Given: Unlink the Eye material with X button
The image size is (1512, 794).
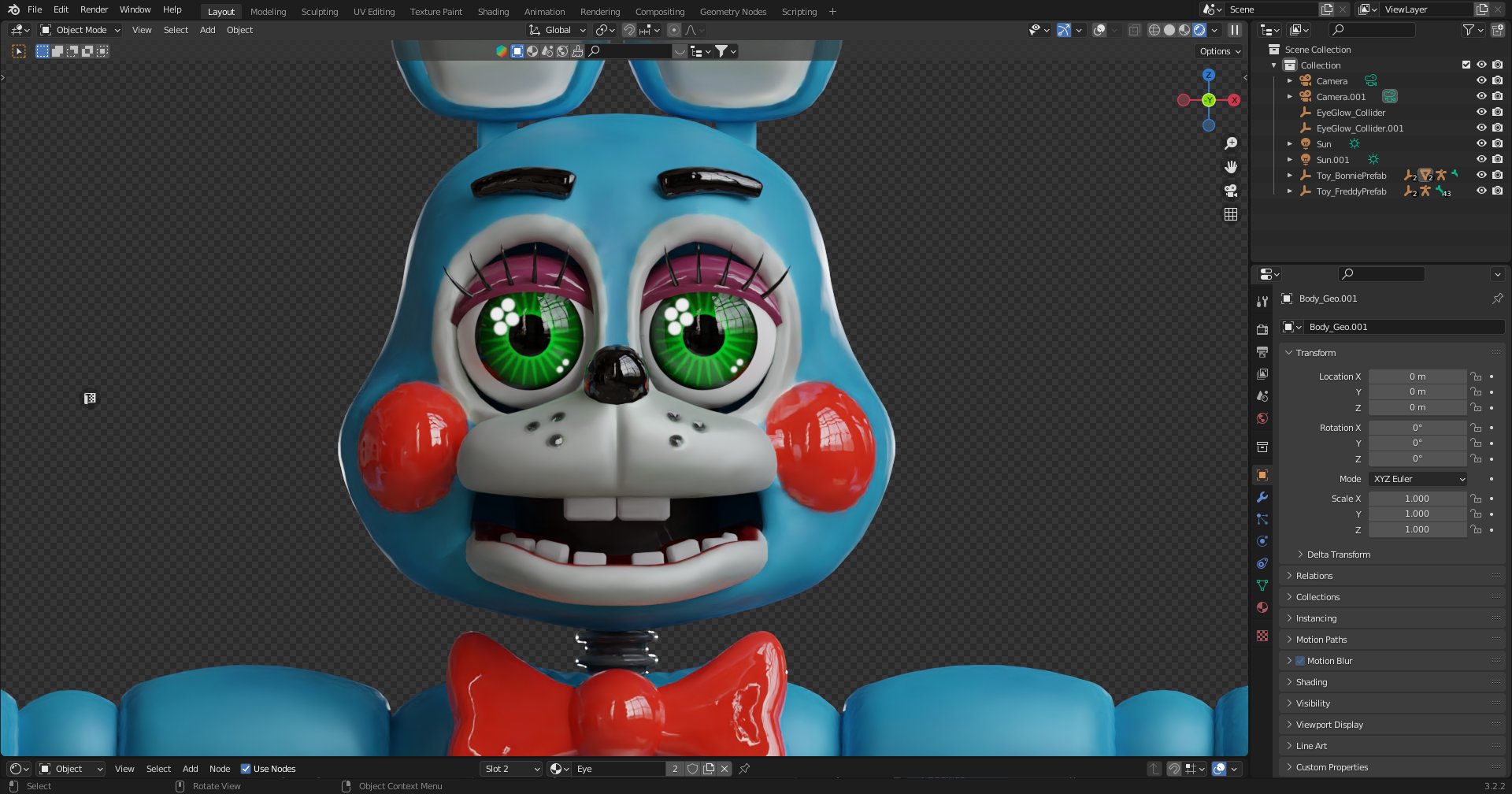Looking at the screenshot, I should point(724,769).
